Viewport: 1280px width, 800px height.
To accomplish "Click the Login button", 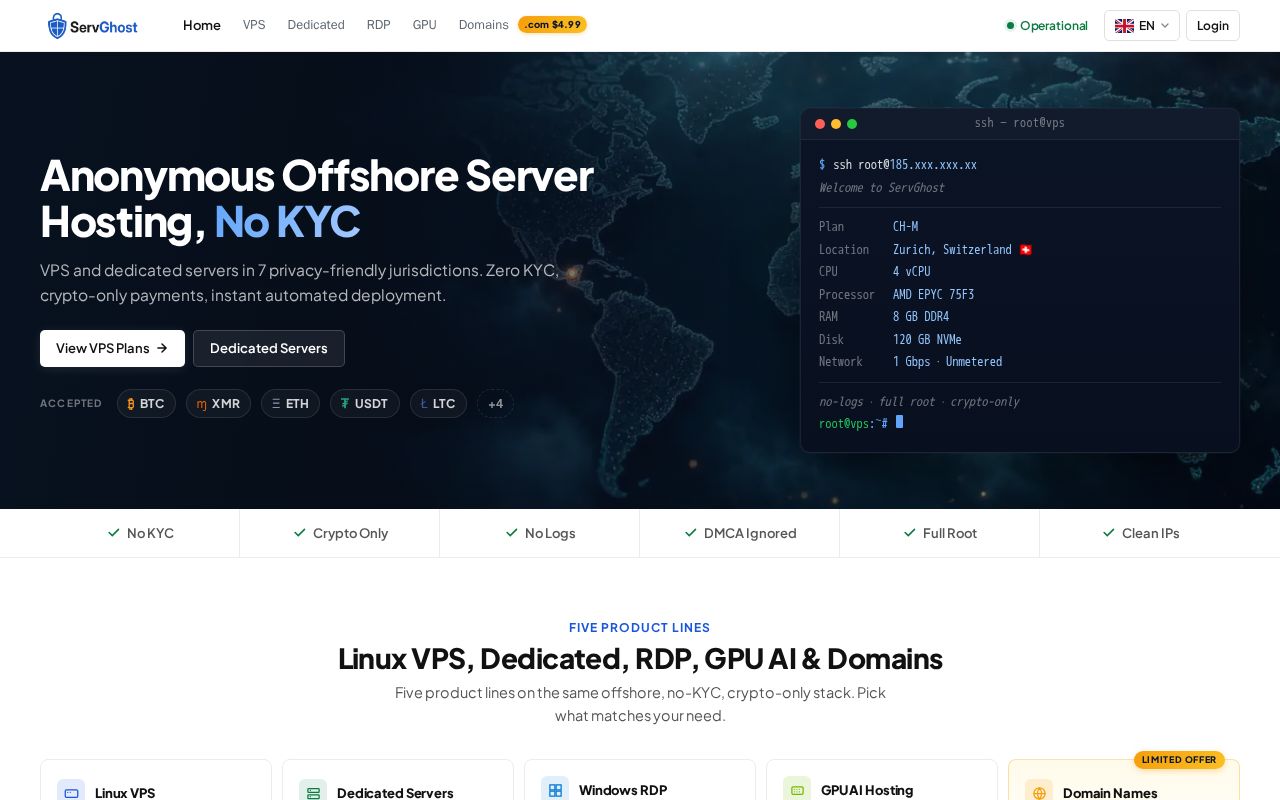I will pyautogui.click(x=1213, y=26).
